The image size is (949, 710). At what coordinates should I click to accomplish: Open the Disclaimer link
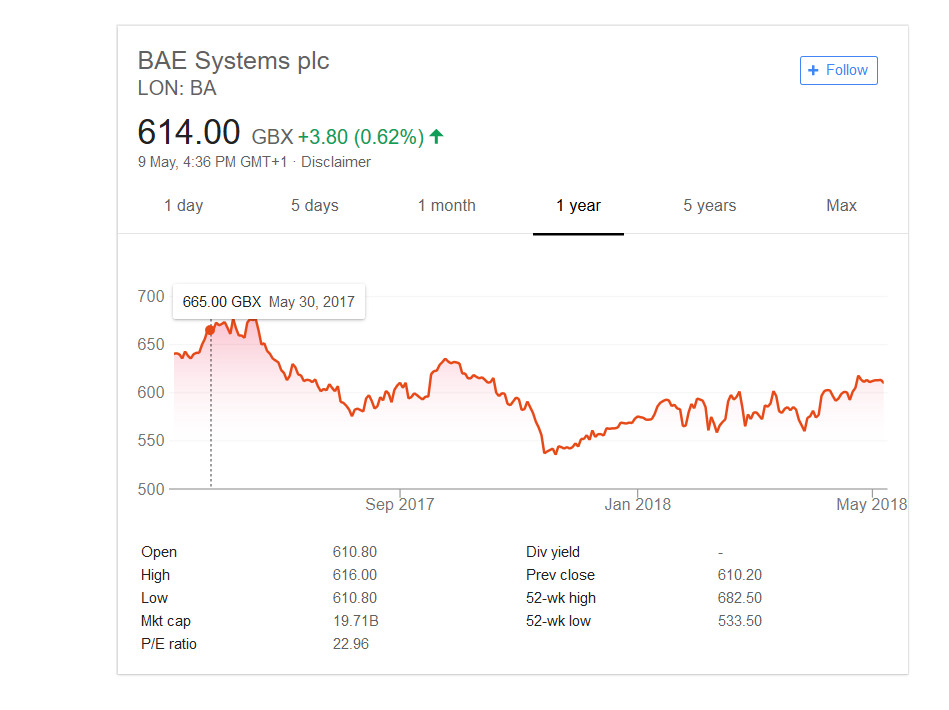tap(336, 162)
